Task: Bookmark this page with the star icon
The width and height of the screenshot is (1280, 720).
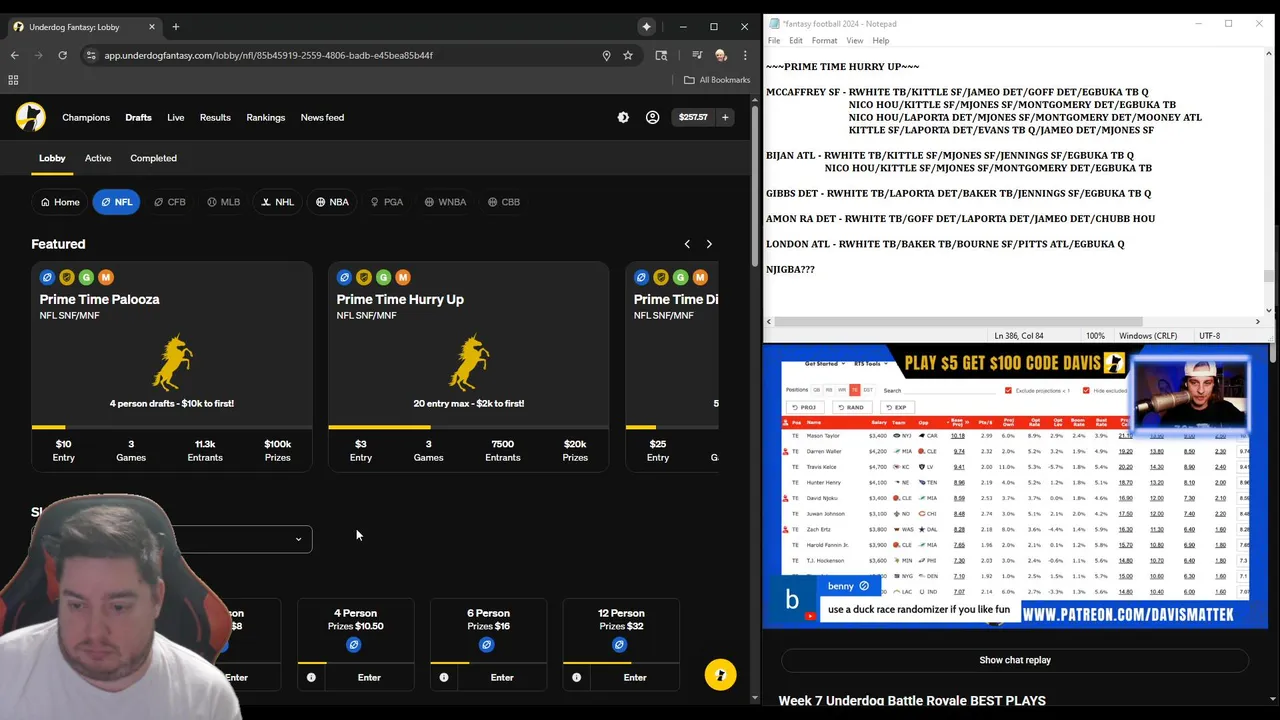Action: 628,55
